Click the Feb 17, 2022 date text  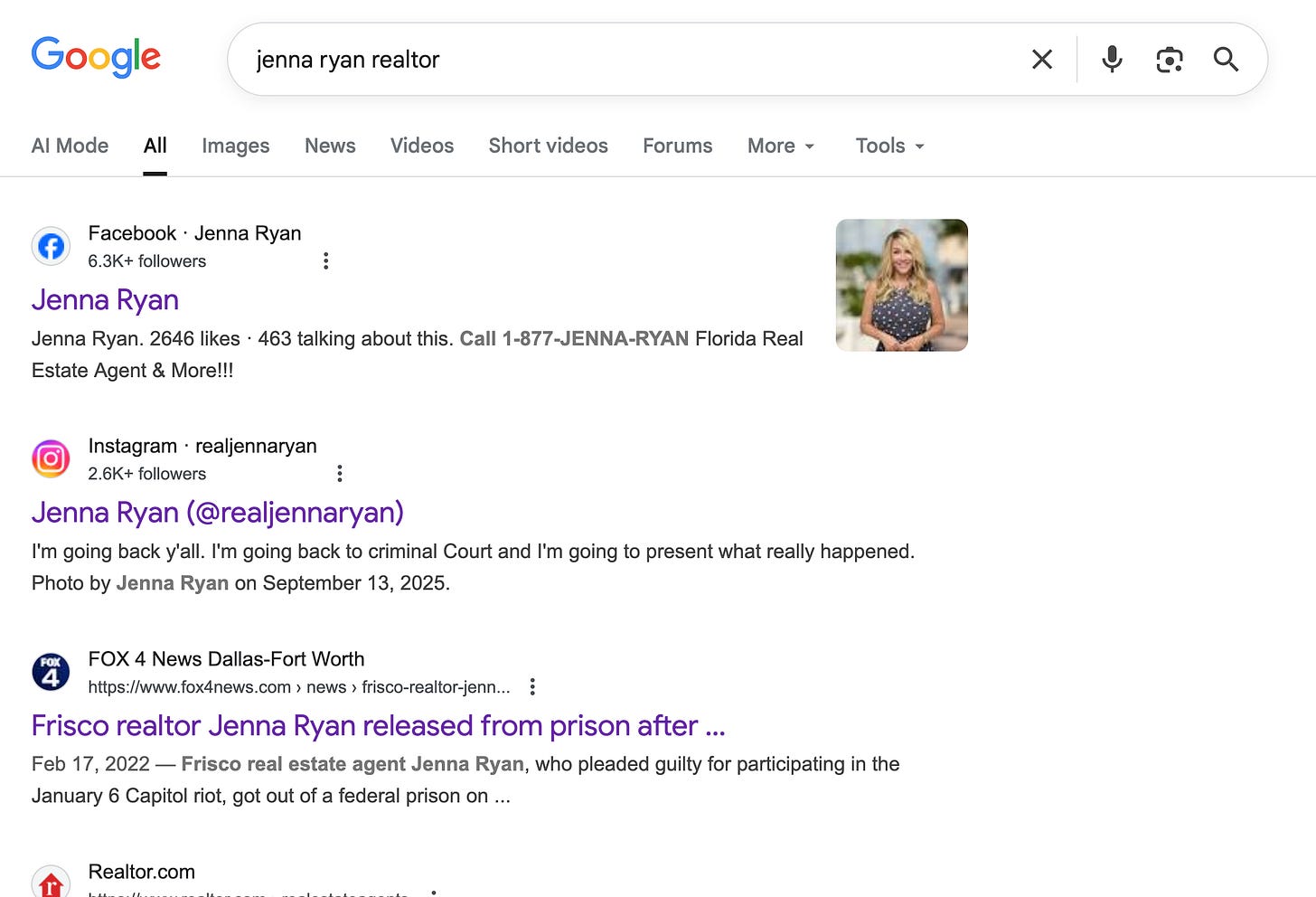[x=90, y=764]
